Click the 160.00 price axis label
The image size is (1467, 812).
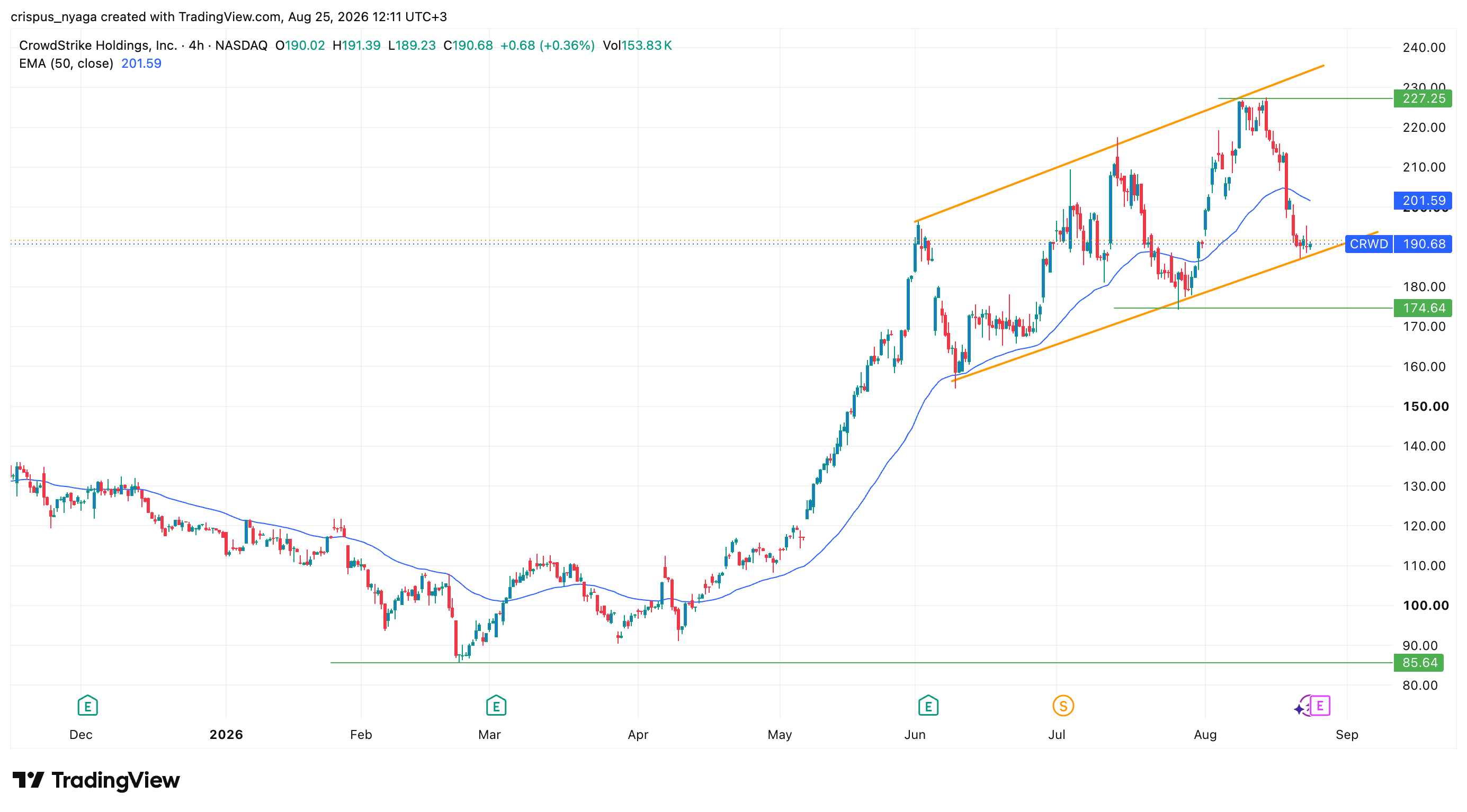click(1424, 366)
